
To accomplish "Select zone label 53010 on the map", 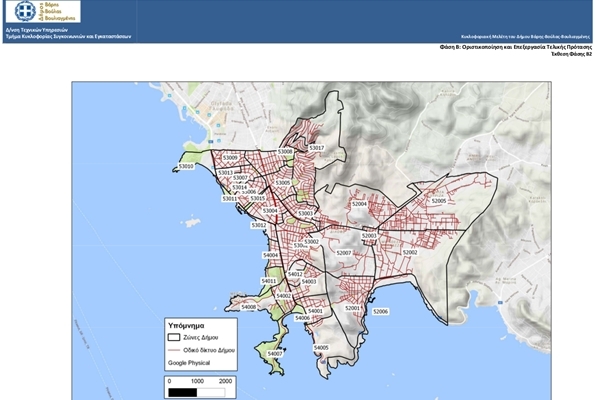I will [185, 167].
